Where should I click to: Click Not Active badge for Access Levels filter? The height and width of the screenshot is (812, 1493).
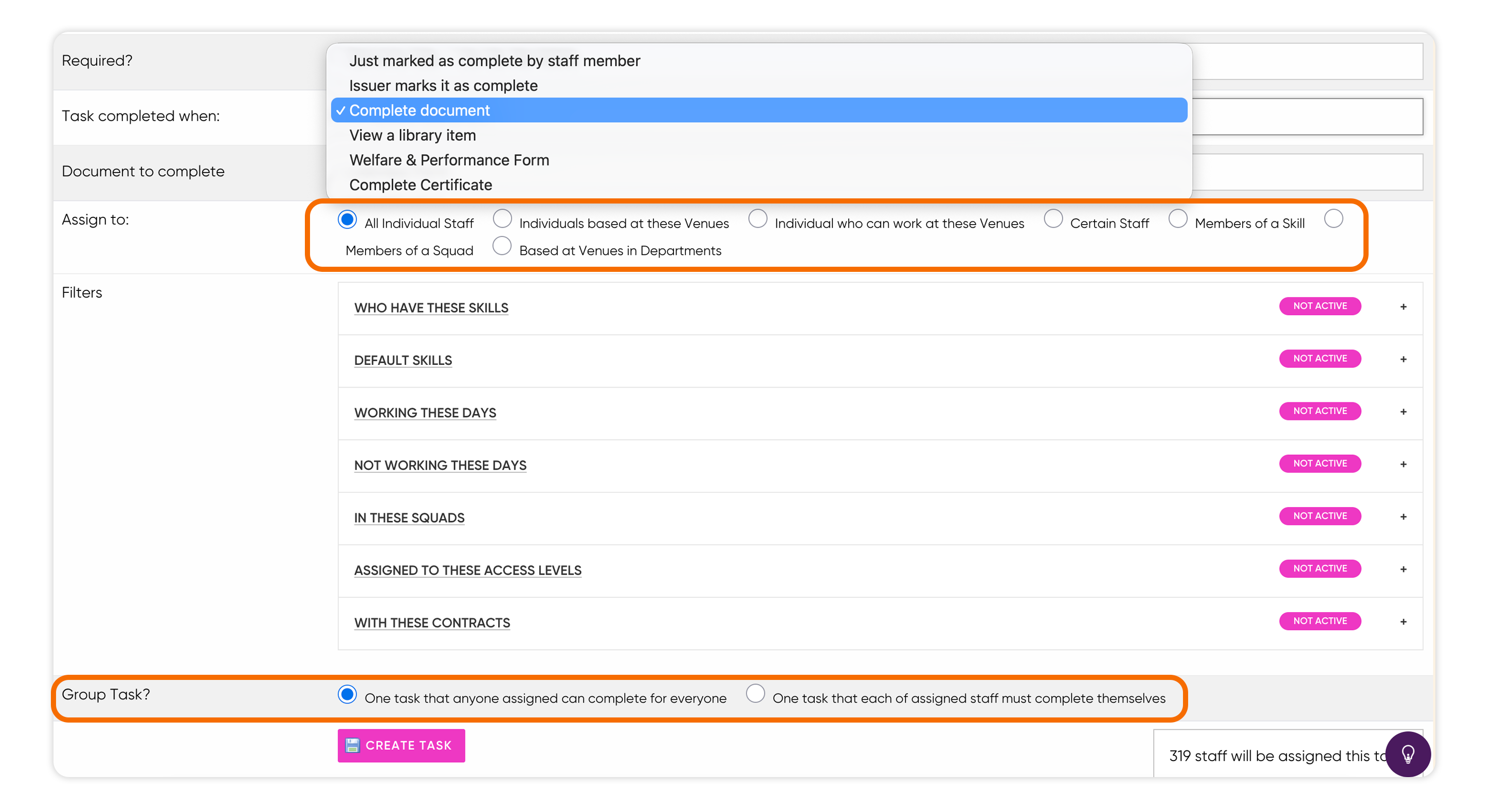point(1320,569)
